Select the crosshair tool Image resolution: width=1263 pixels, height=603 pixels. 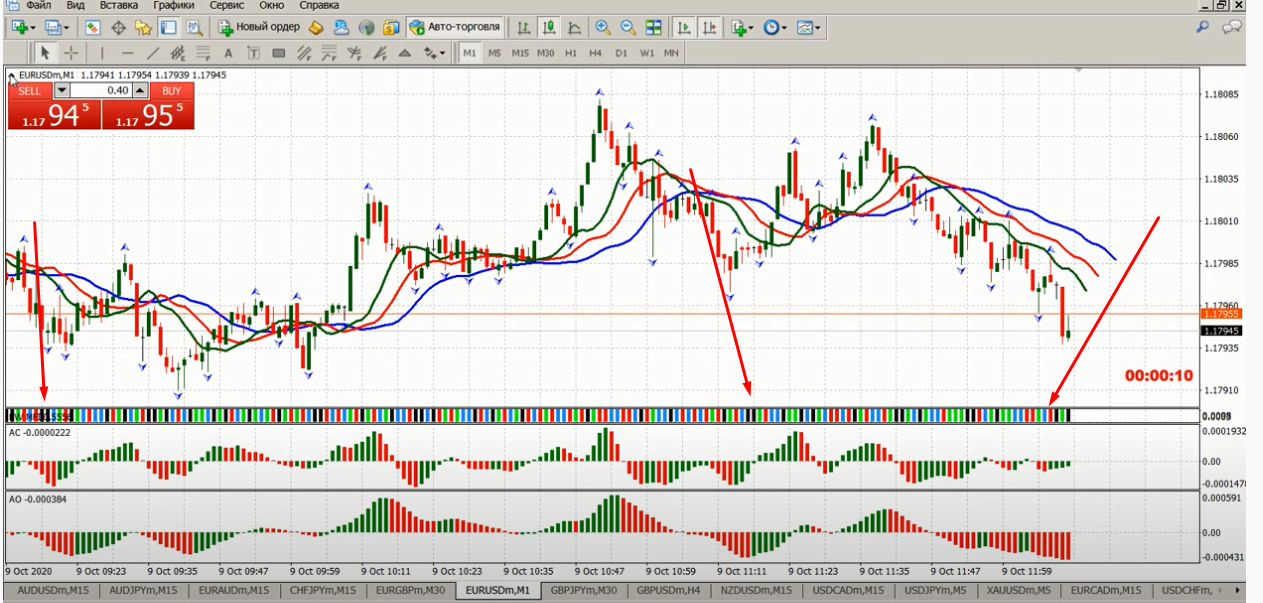click(71, 53)
